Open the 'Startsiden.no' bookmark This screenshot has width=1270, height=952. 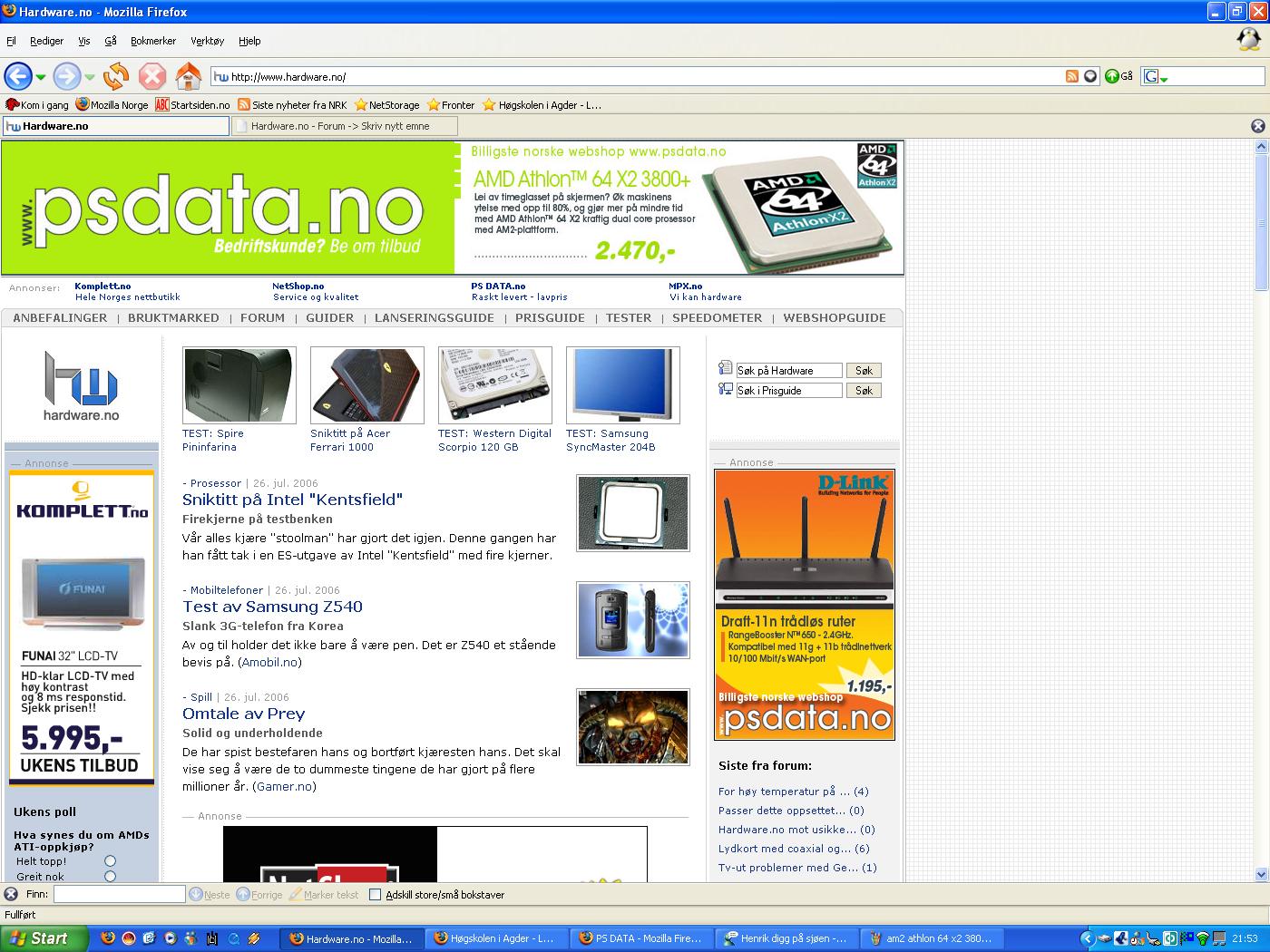(192, 104)
